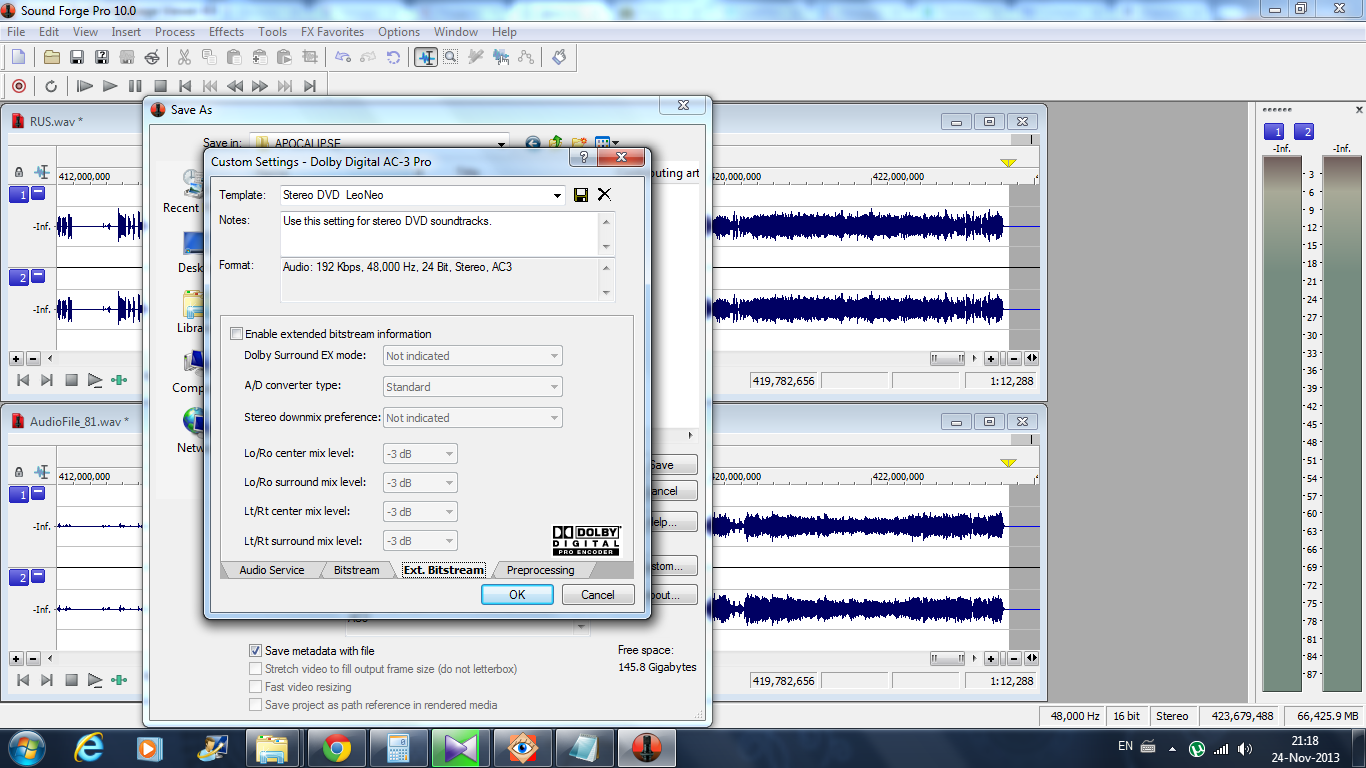Click the Create new folder icon

click(579, 143)
